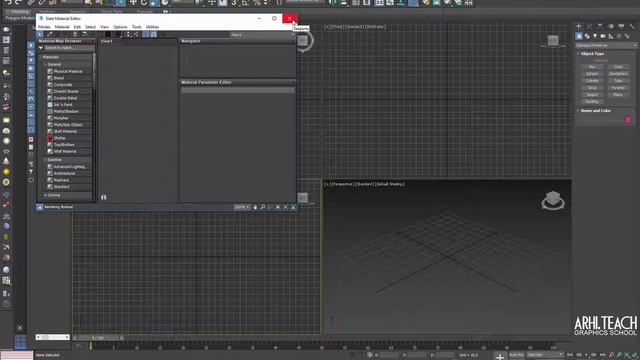Click the GeoSphere object type button

(618, 74)
